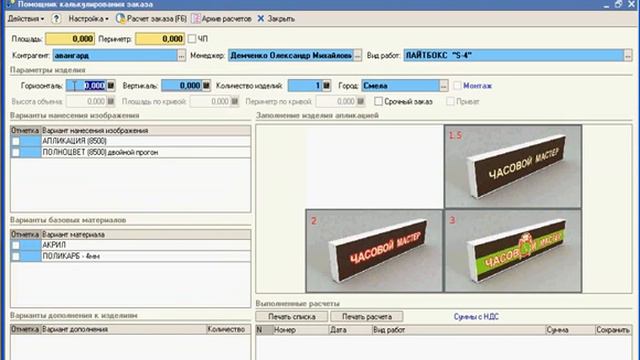Click the Номер column header

(301, 330)
